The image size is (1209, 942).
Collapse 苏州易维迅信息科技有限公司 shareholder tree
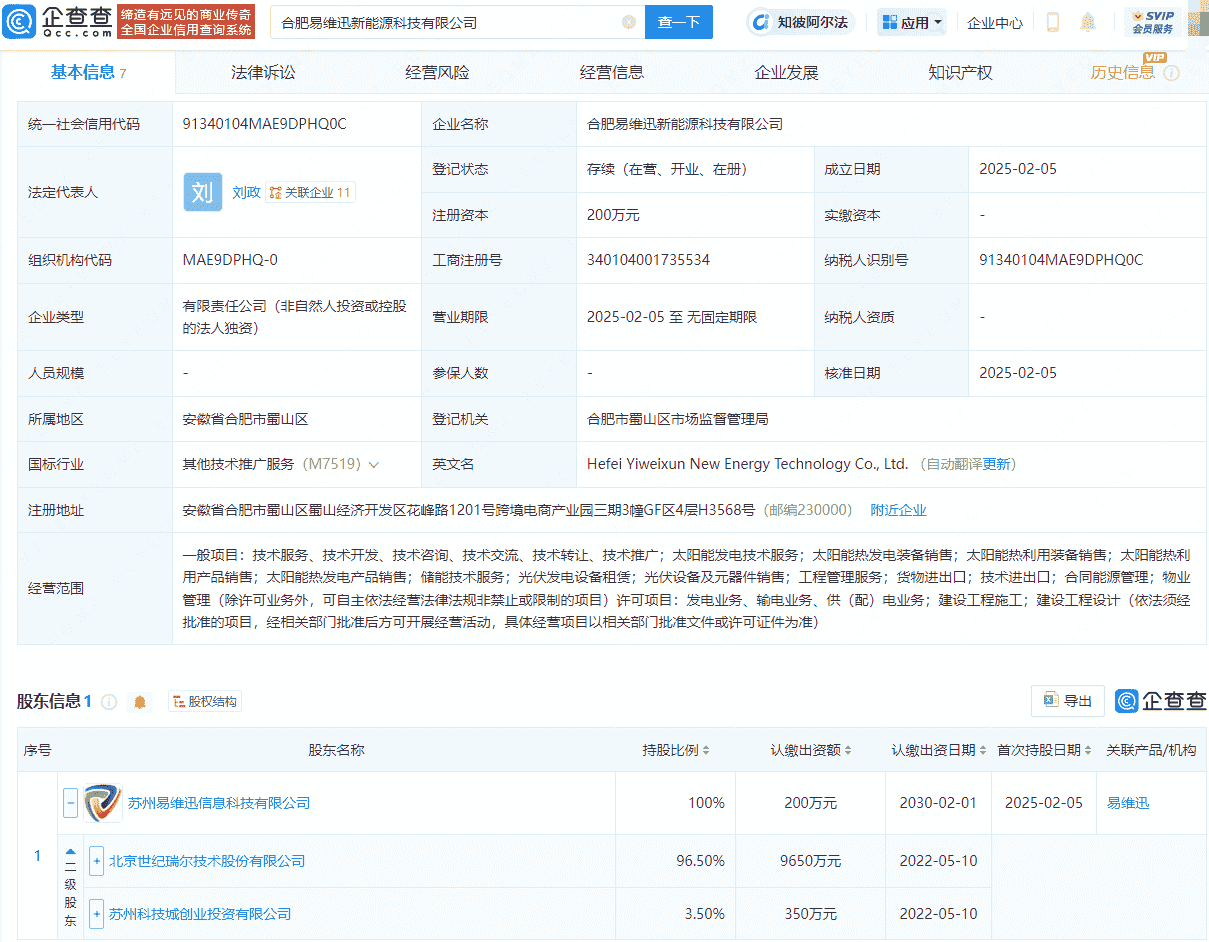(x=69, y=802)
